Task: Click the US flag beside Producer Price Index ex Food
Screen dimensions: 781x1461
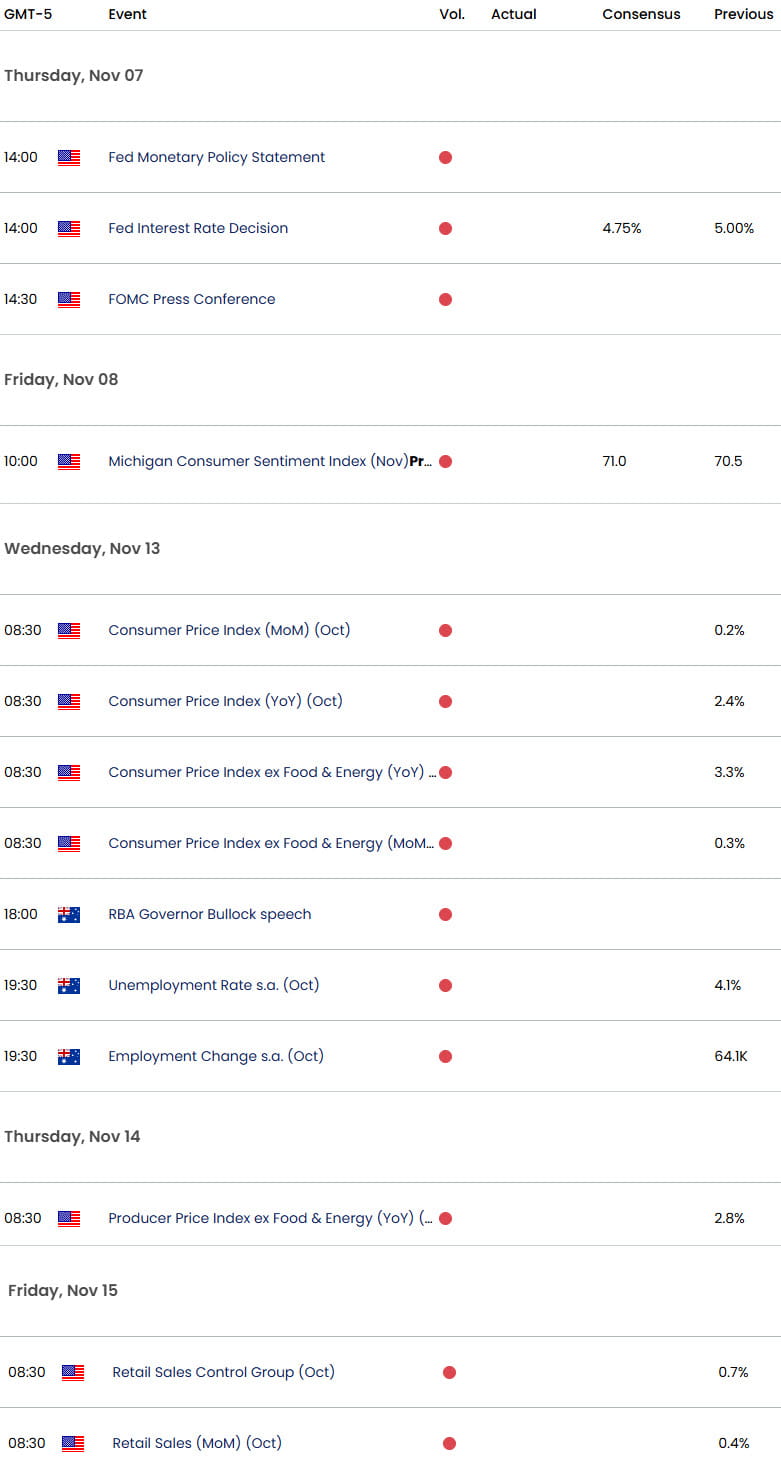Action: tap(68, 1218)
